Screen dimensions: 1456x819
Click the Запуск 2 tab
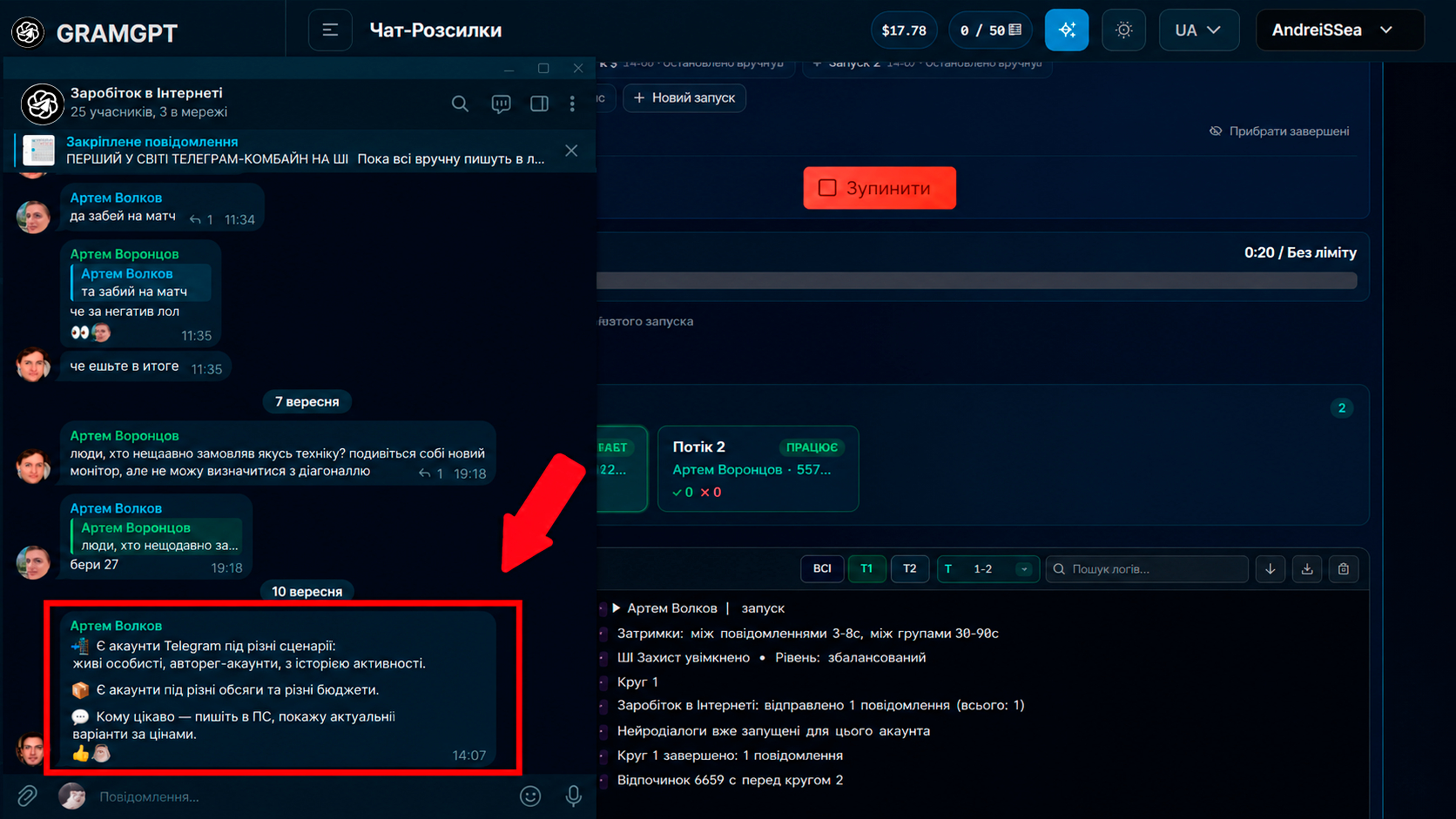927,64
